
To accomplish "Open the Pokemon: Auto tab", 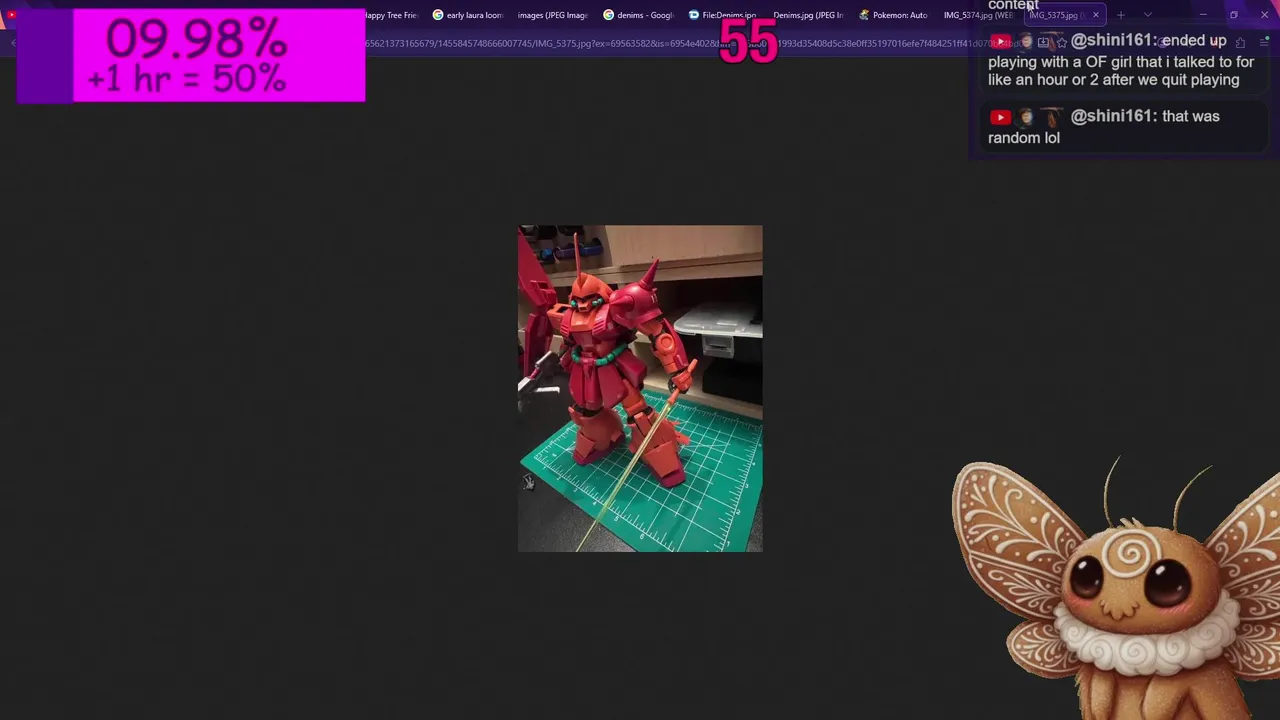I will (893, 15).
